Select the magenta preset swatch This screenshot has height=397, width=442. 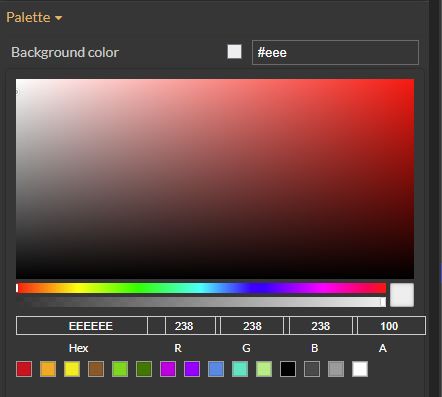tap(168, 369)
